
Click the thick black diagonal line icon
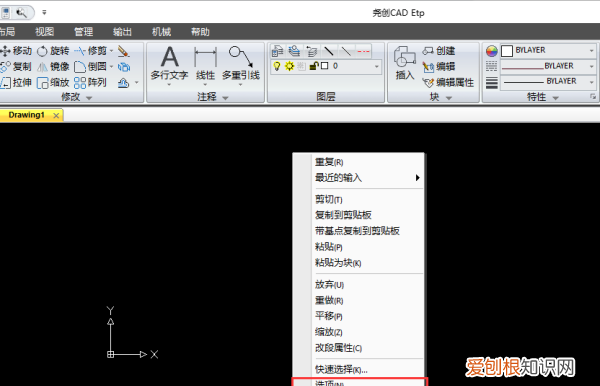pos(329,50)
